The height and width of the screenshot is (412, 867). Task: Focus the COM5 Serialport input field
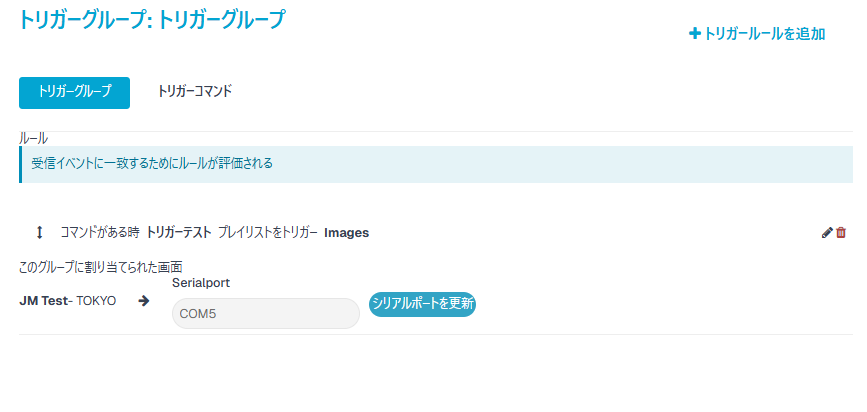[266, 314]
